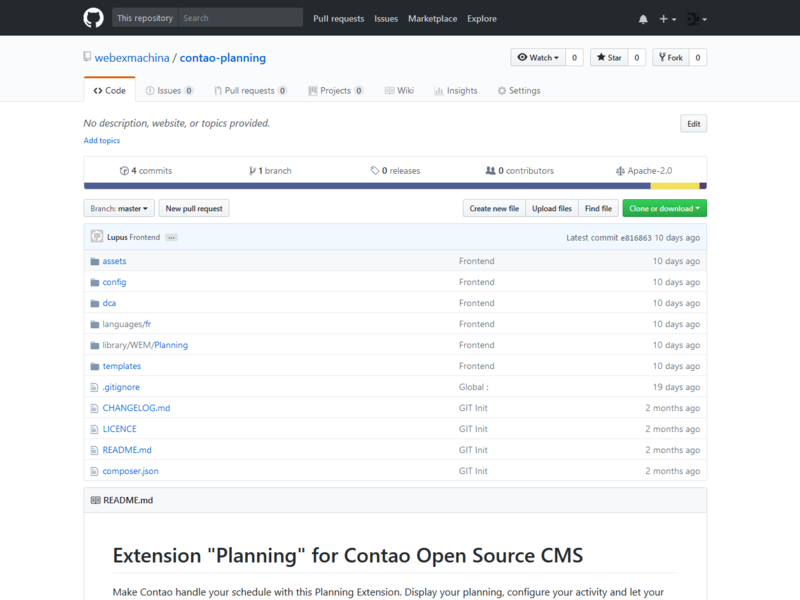
Task: Open the dca folder
Action: click(x=109, y=303)
